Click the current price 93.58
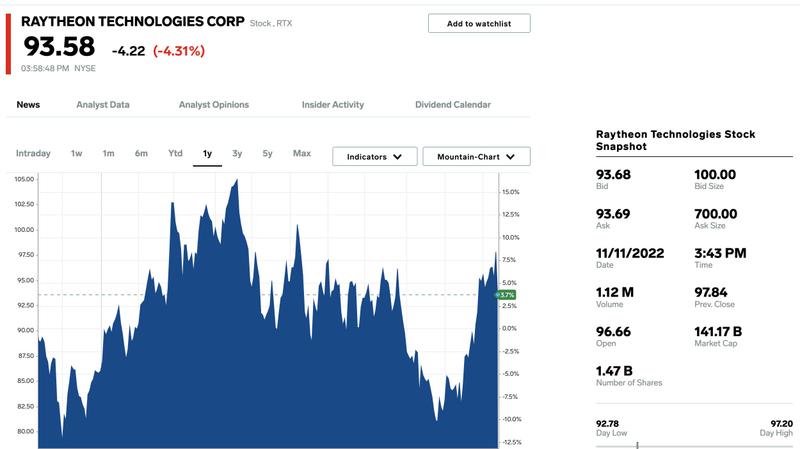Viewport: 800px width, 449px height. pyautogui.click(x=59, y=47)
